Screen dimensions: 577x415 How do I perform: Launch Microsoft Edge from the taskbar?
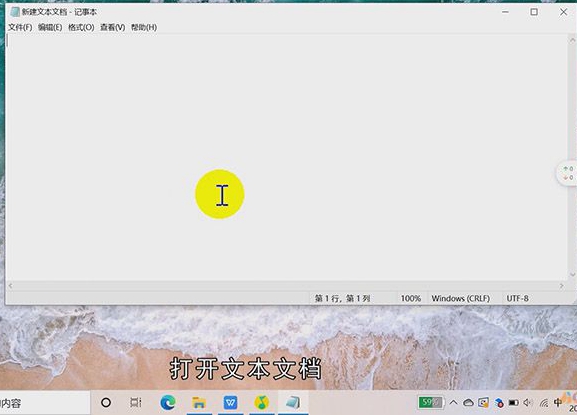(168, 402)
